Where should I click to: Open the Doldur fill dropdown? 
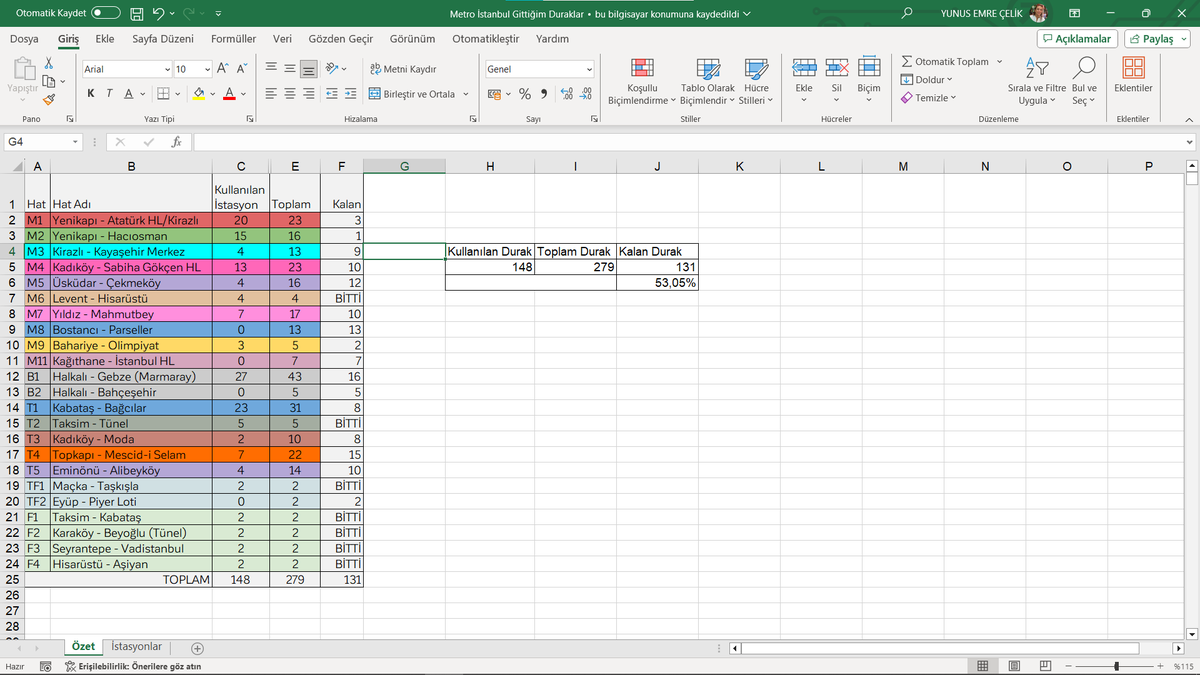pyautogui.click(x=925, y=80)
